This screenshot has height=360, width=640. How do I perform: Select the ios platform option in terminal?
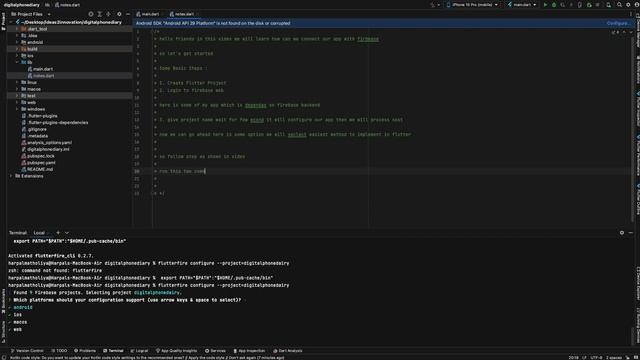click(x=18, y=315)
